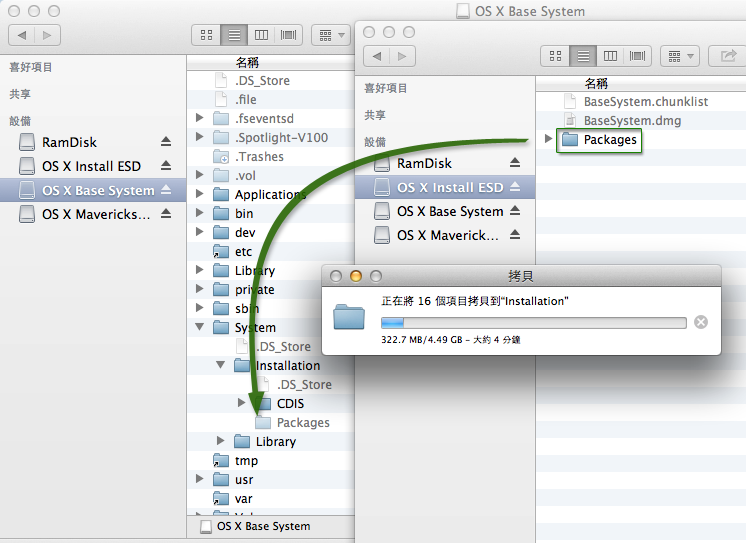Screen dimensions: 746x543
Task: Select top-level .DS_Store file
Action: pos(271,80)
